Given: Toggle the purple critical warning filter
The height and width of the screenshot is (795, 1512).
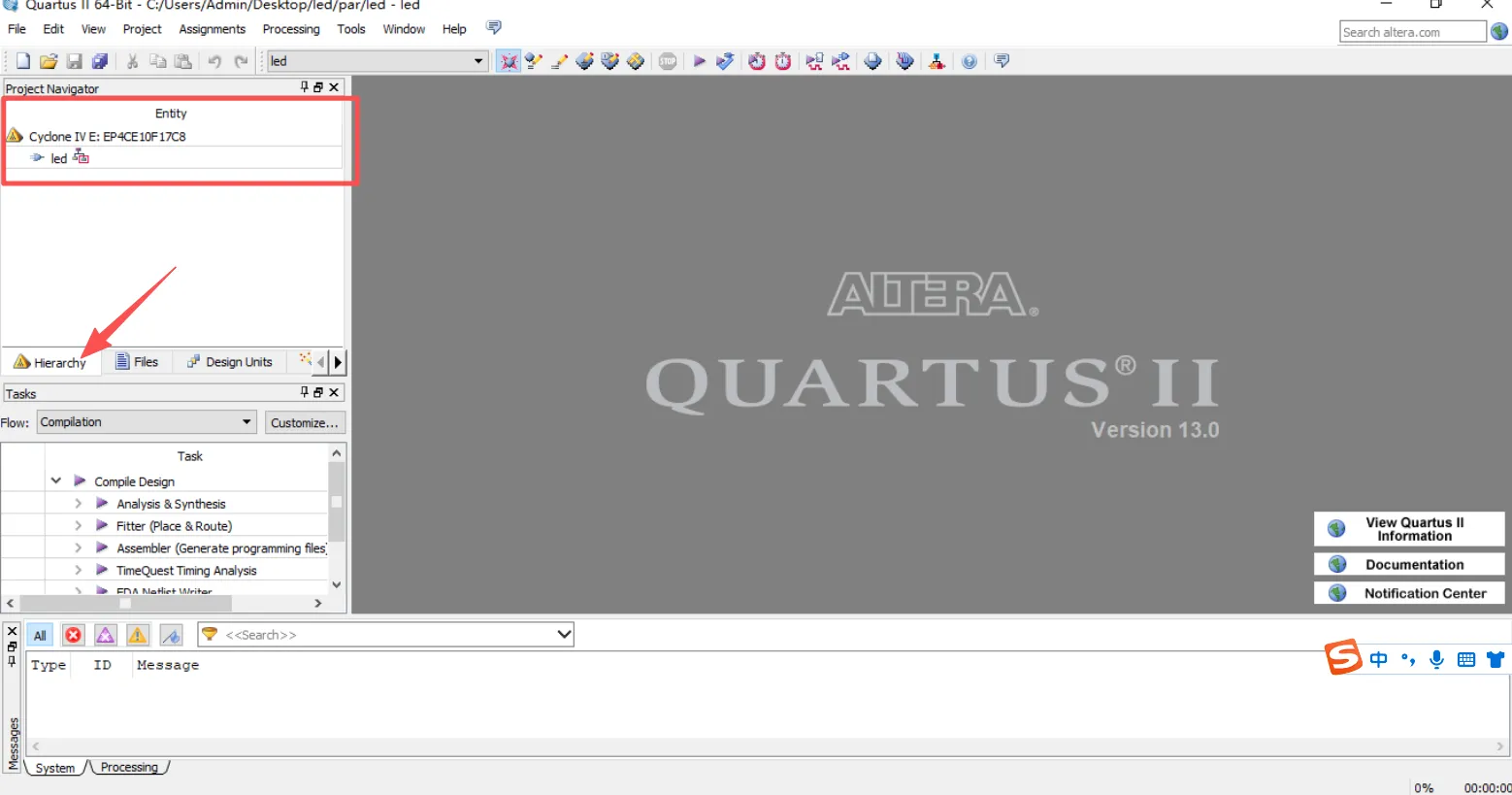Looking at the screenshot, I should tap(106, 635).
